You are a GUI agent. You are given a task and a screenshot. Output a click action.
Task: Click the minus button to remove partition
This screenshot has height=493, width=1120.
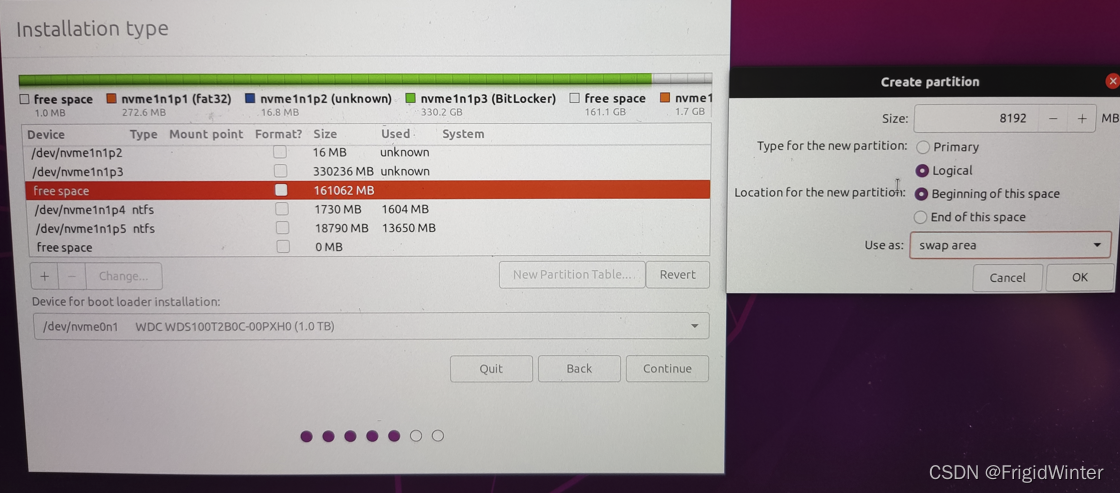click(x=71, y=277)
